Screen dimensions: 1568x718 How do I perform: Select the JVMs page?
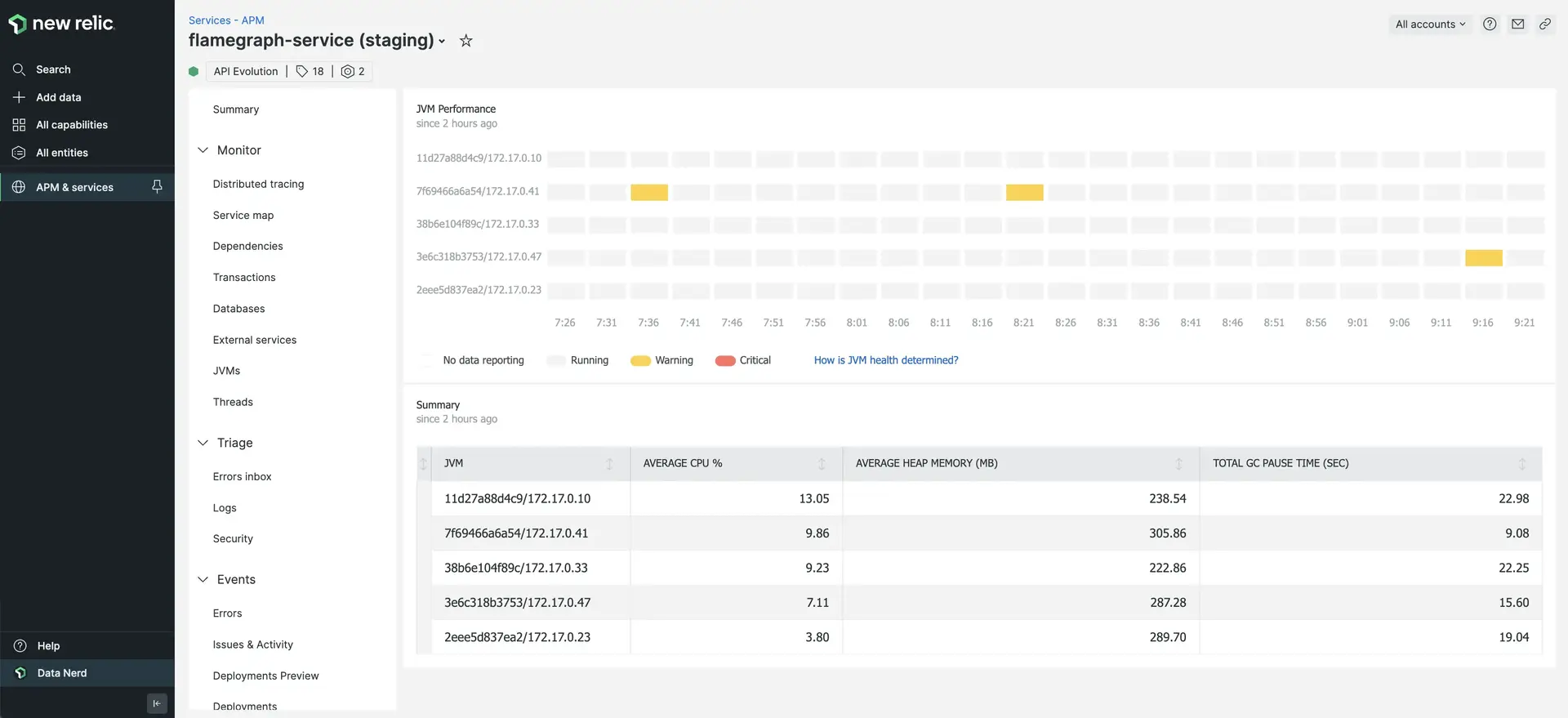pos(226,371)
